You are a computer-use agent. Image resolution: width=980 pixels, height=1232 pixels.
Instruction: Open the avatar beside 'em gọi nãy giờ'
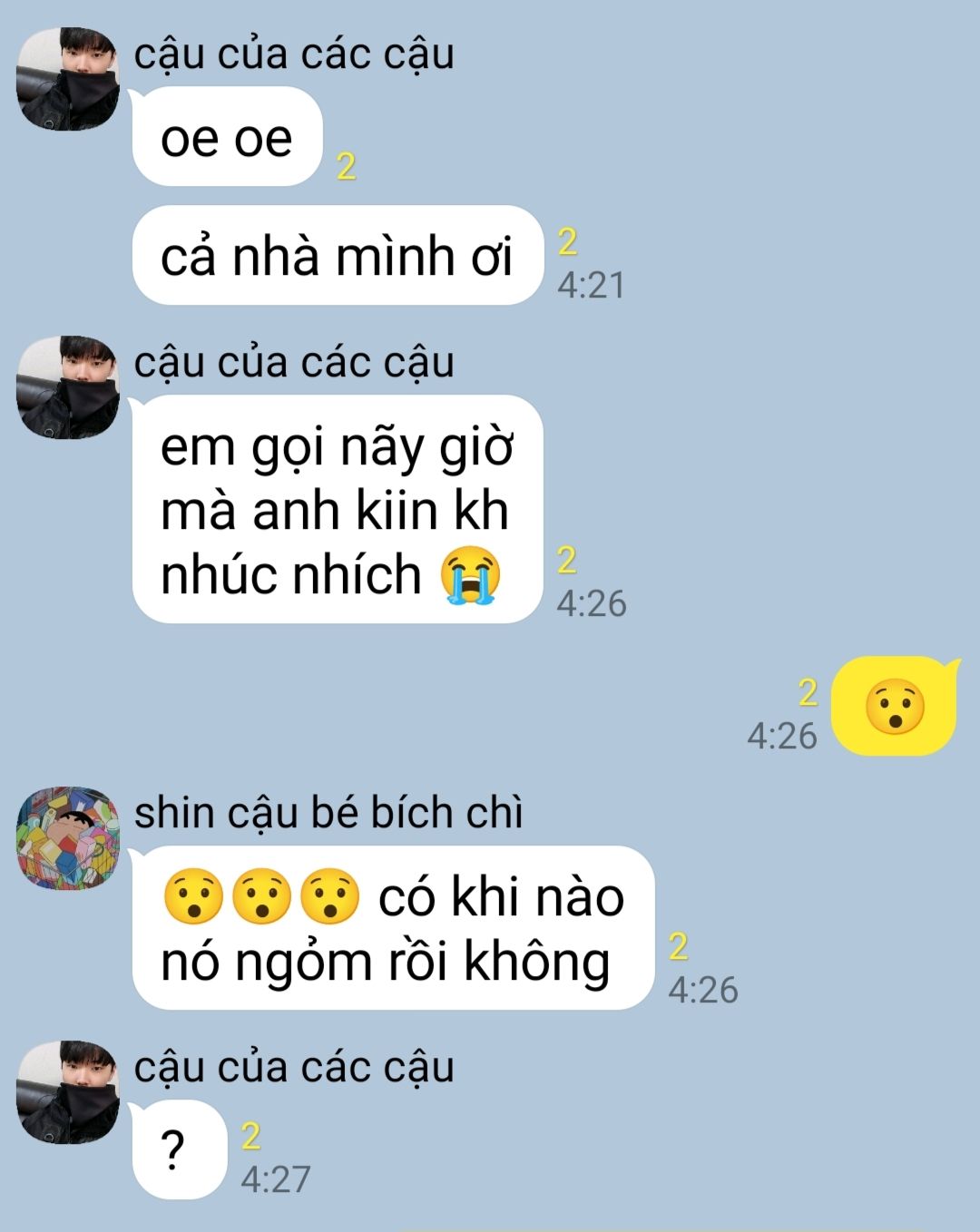(x=68, y=387)
